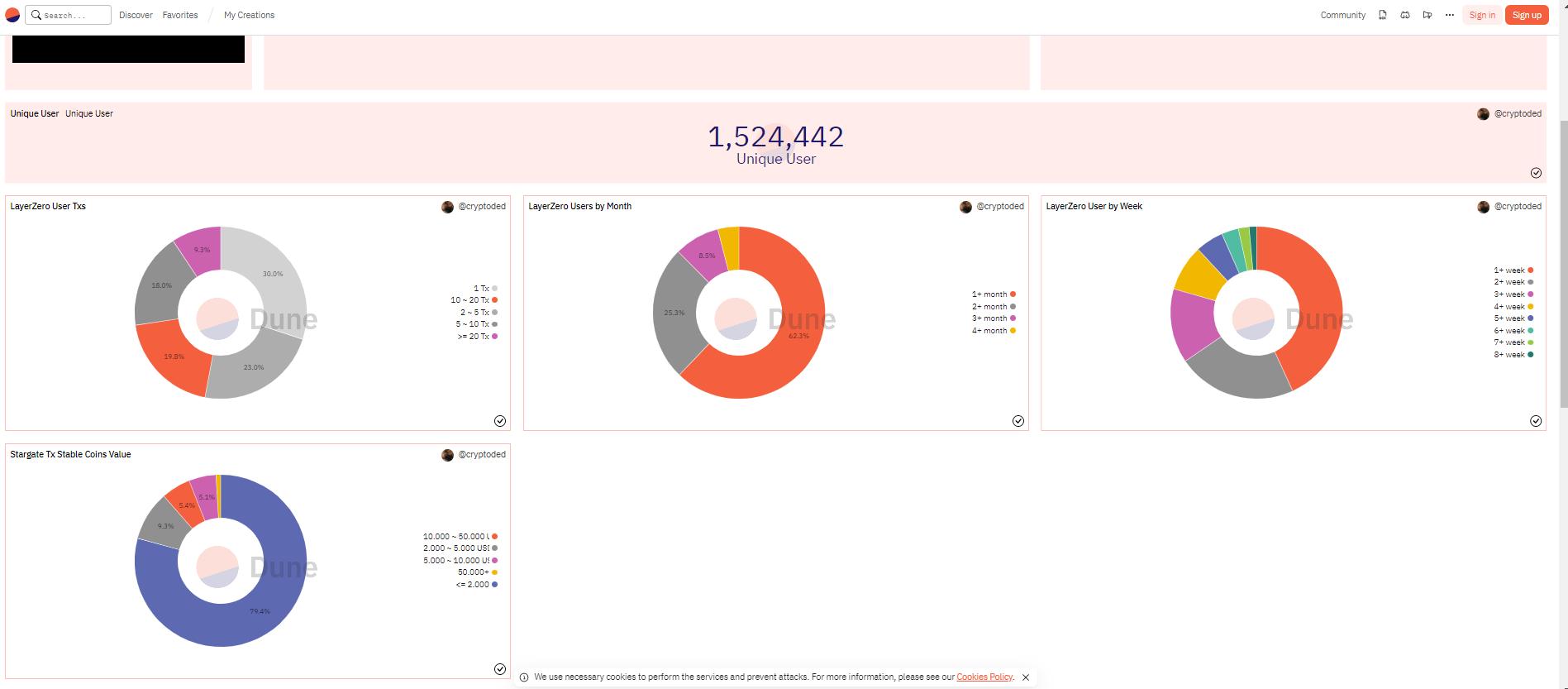Open the Community menu
This screenshot has height=689, width=1568.
pyautogui.click(x=1342, y=15)
